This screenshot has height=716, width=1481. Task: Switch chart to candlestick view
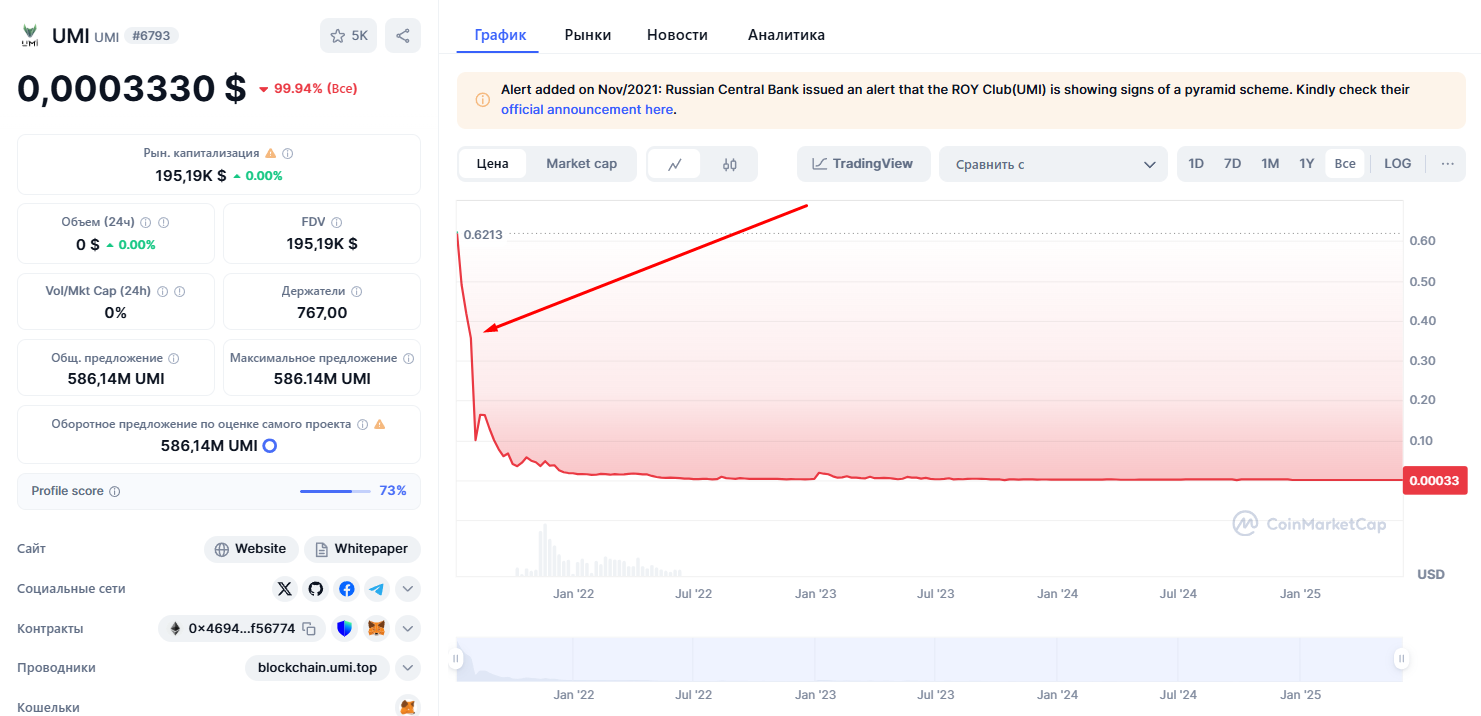tap(729, 164)
